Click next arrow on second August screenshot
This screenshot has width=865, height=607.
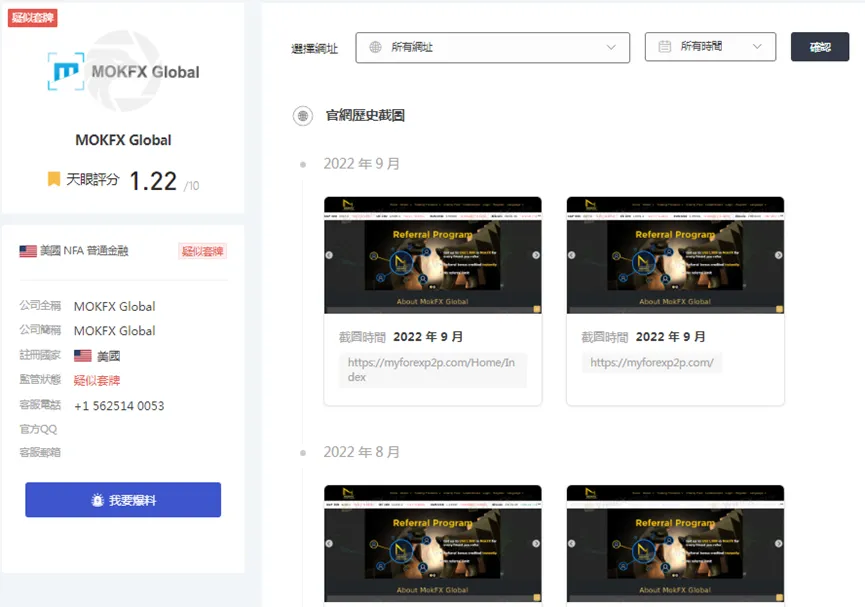click(778, 544)
